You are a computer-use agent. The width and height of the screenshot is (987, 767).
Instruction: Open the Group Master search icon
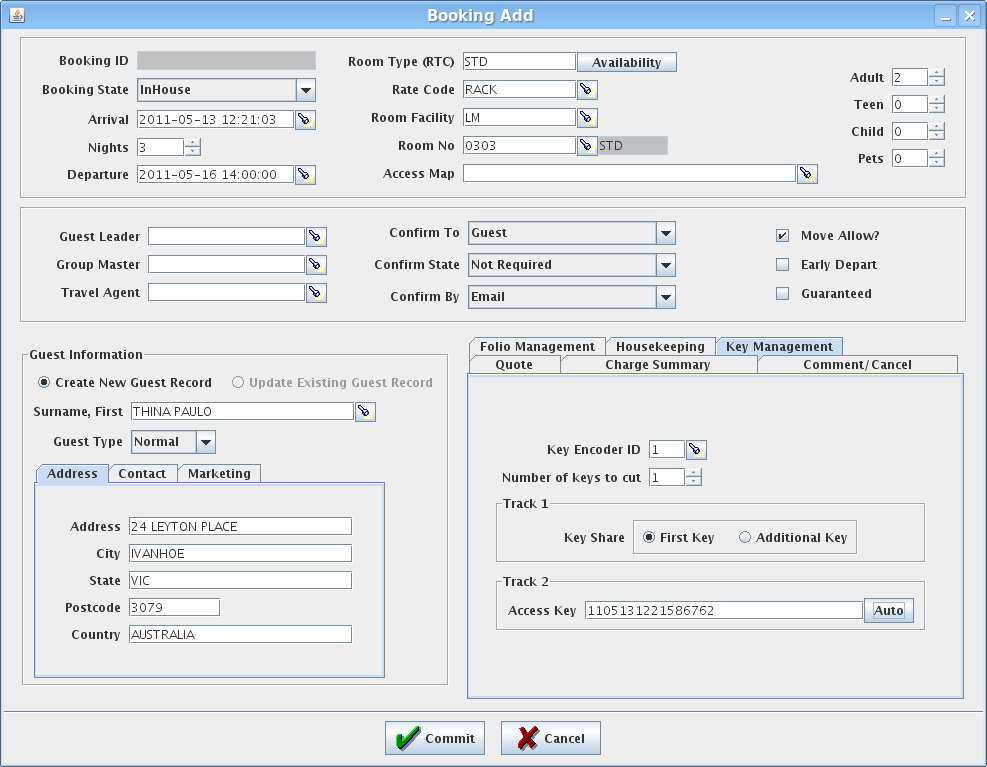click(x=316, y=264)
